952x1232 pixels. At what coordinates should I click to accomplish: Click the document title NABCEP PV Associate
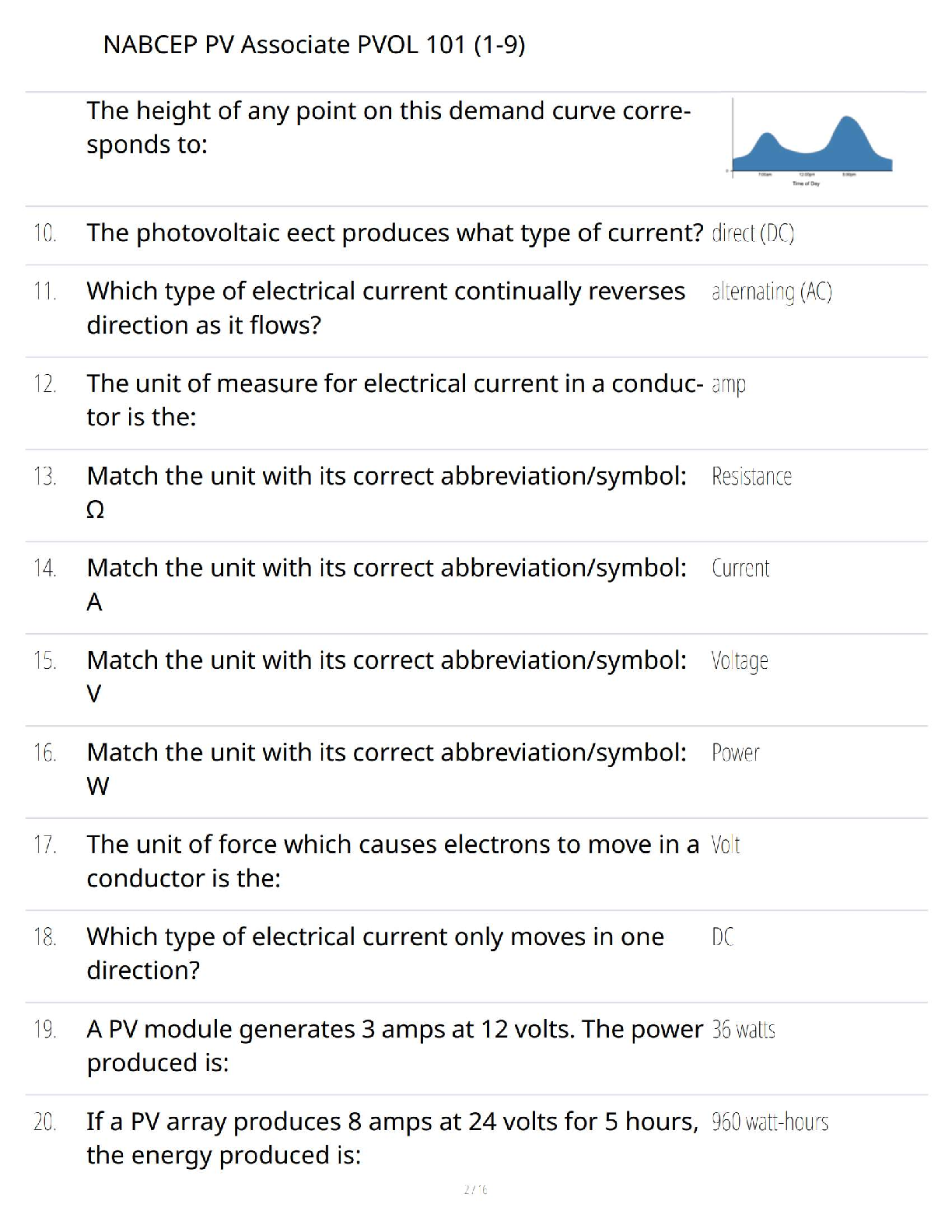[x=313, y=45]
